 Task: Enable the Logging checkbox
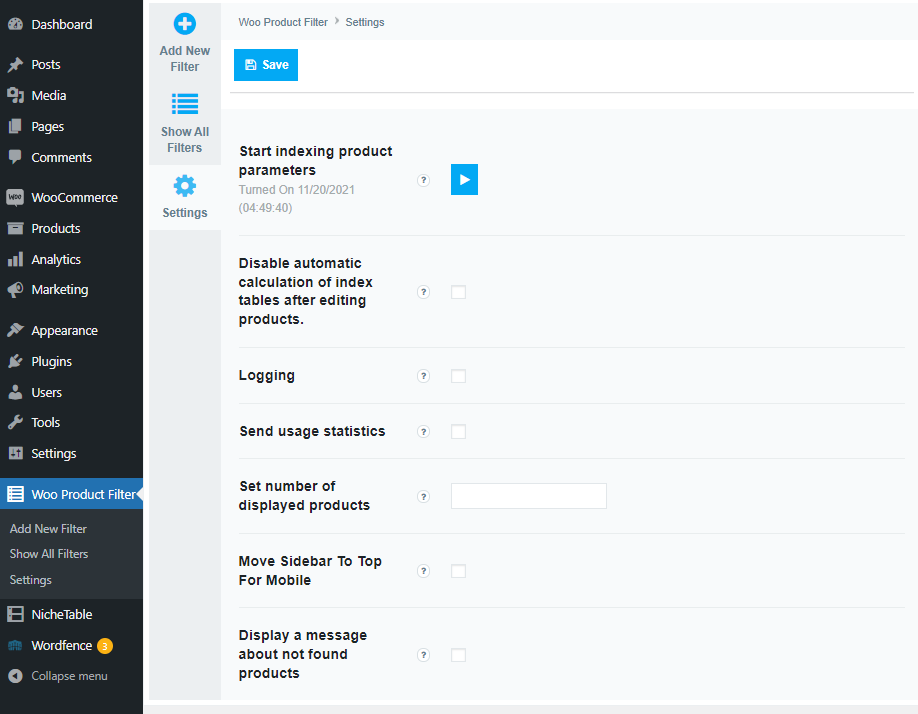pyautogui.click(x=458, y=376)
